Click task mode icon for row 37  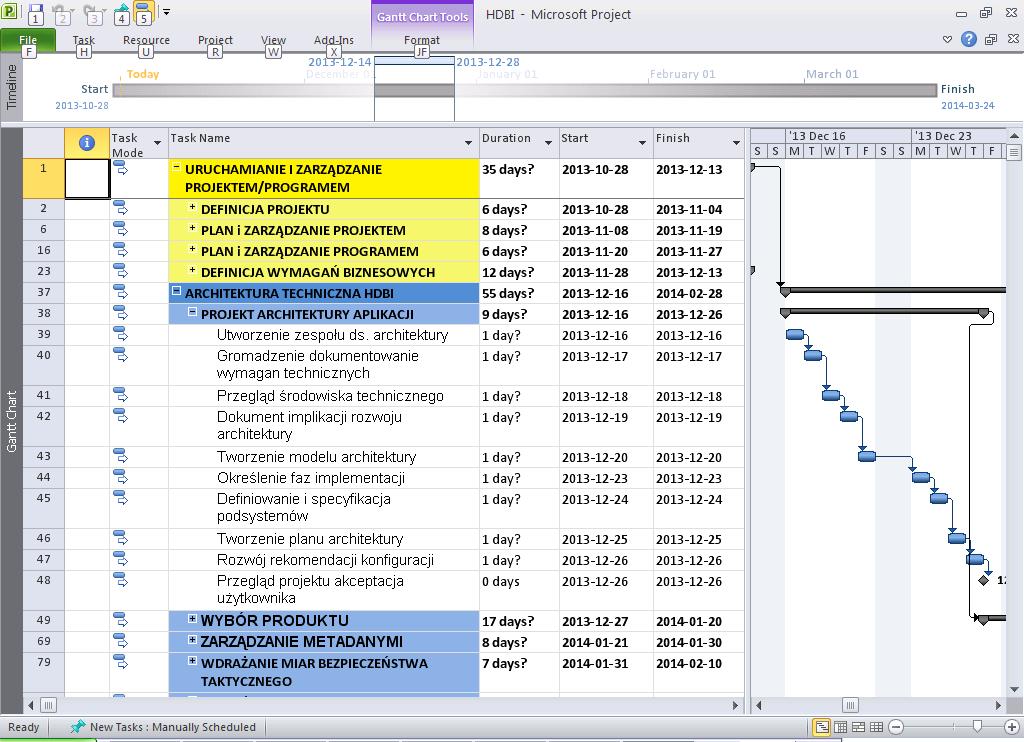coord(121,292)
